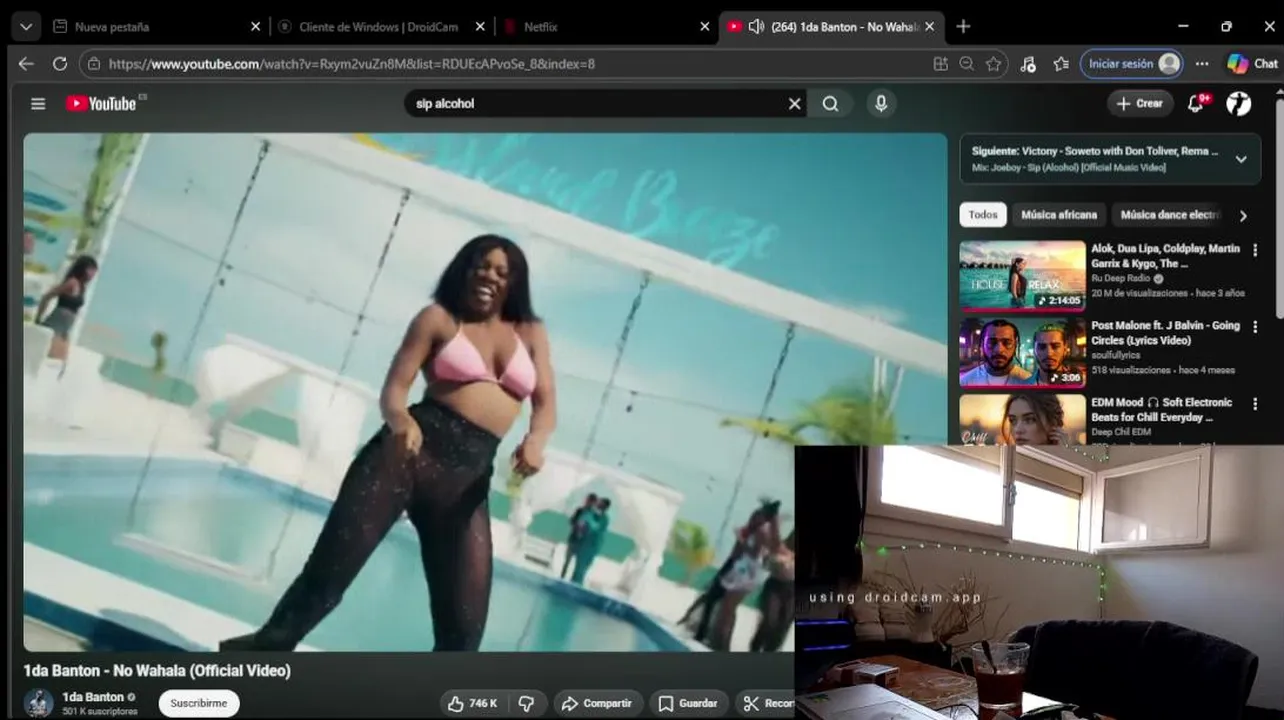Open the media control music icon
The width and height of the screenshot is (1284, 720).
pos(1028,63)
